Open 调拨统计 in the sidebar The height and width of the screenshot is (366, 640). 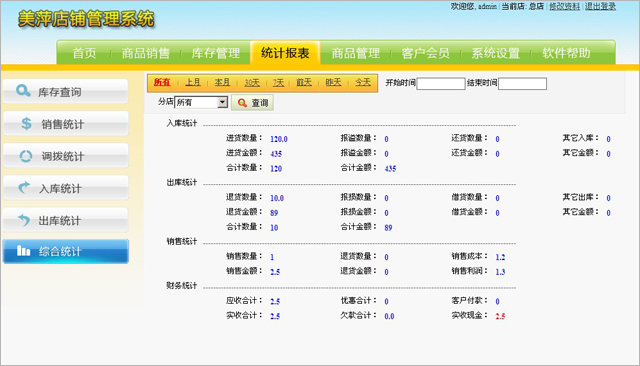65,155
